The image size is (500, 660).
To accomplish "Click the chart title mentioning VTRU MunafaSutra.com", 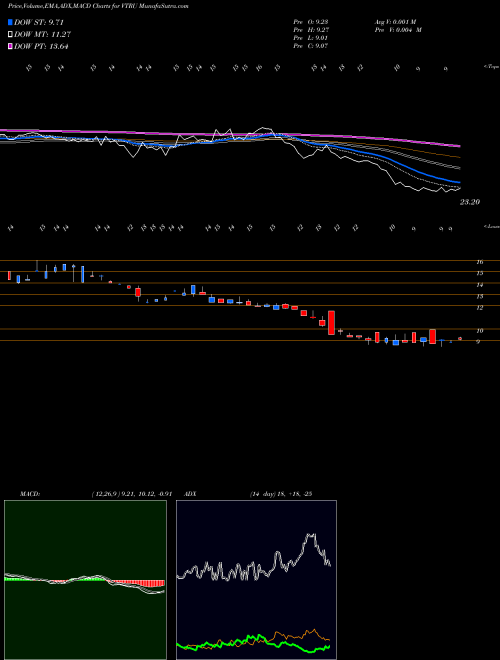I will (98, 6).
